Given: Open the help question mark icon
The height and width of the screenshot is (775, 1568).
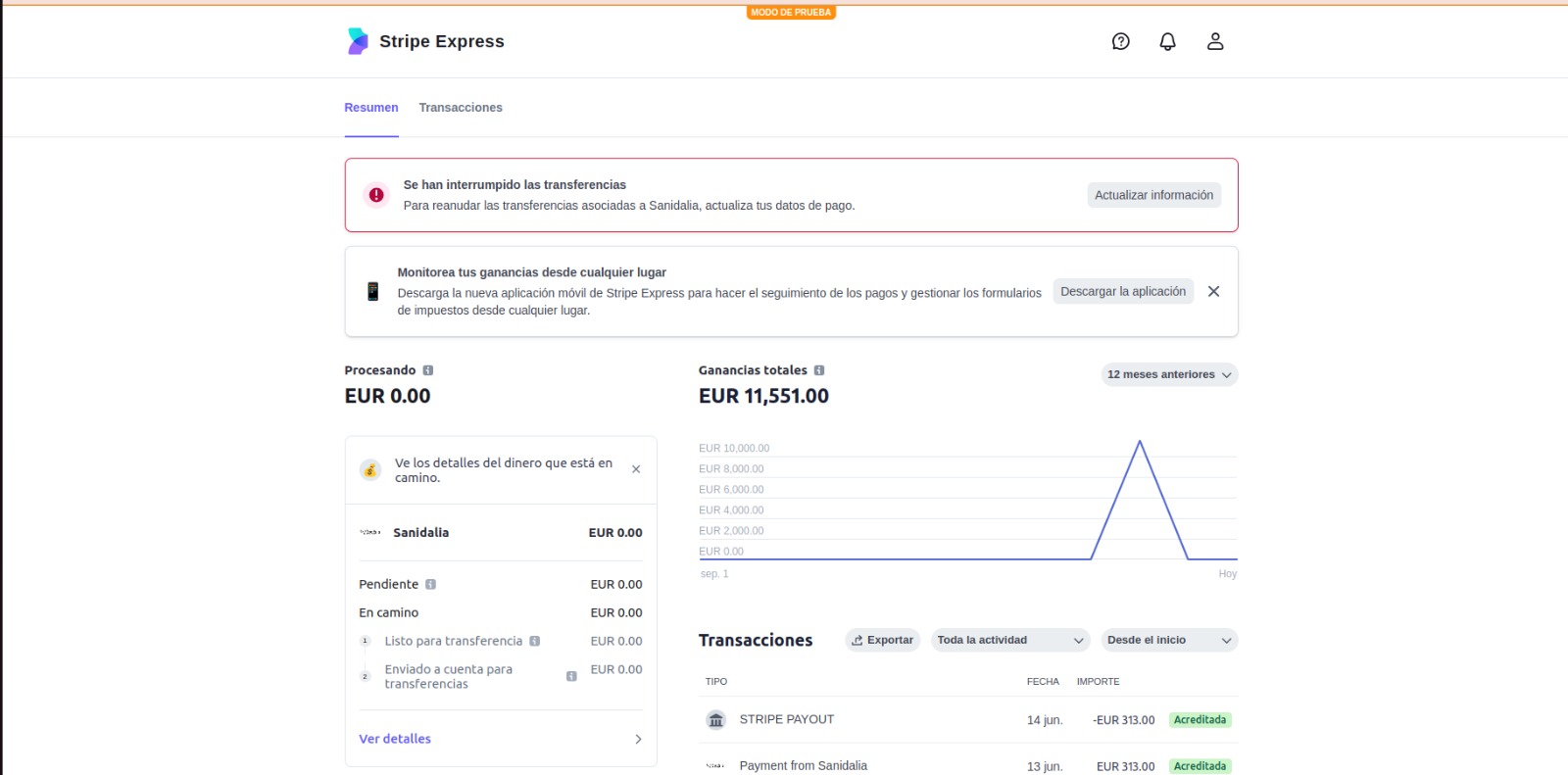Looking at the screenshot, I should 1120,41.
